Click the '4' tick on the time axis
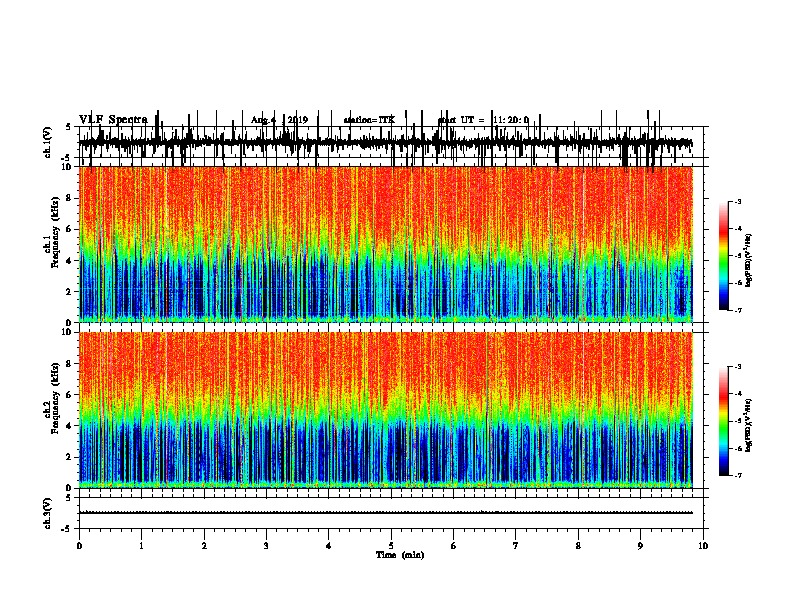Image resolution: width=792 pixels, height=612 pixels. pos(329,546)
